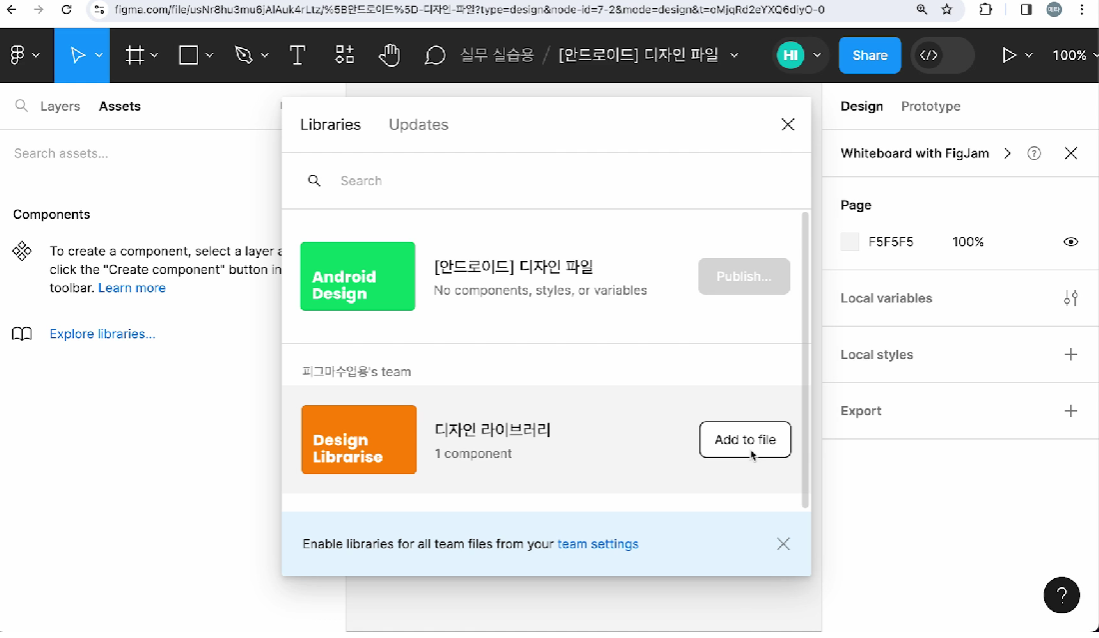The image size is (1099, 638).
Task: Open browser extensions puzzle icon
Action: [985, 10]
